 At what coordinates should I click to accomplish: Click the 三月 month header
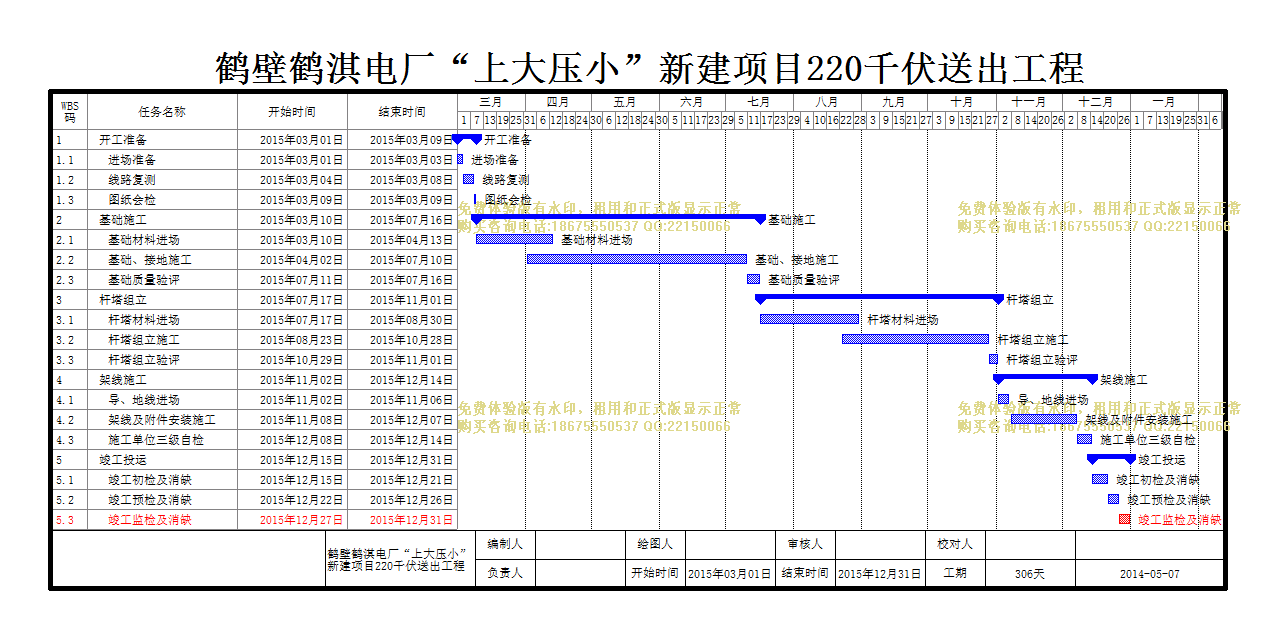point(490,102)
